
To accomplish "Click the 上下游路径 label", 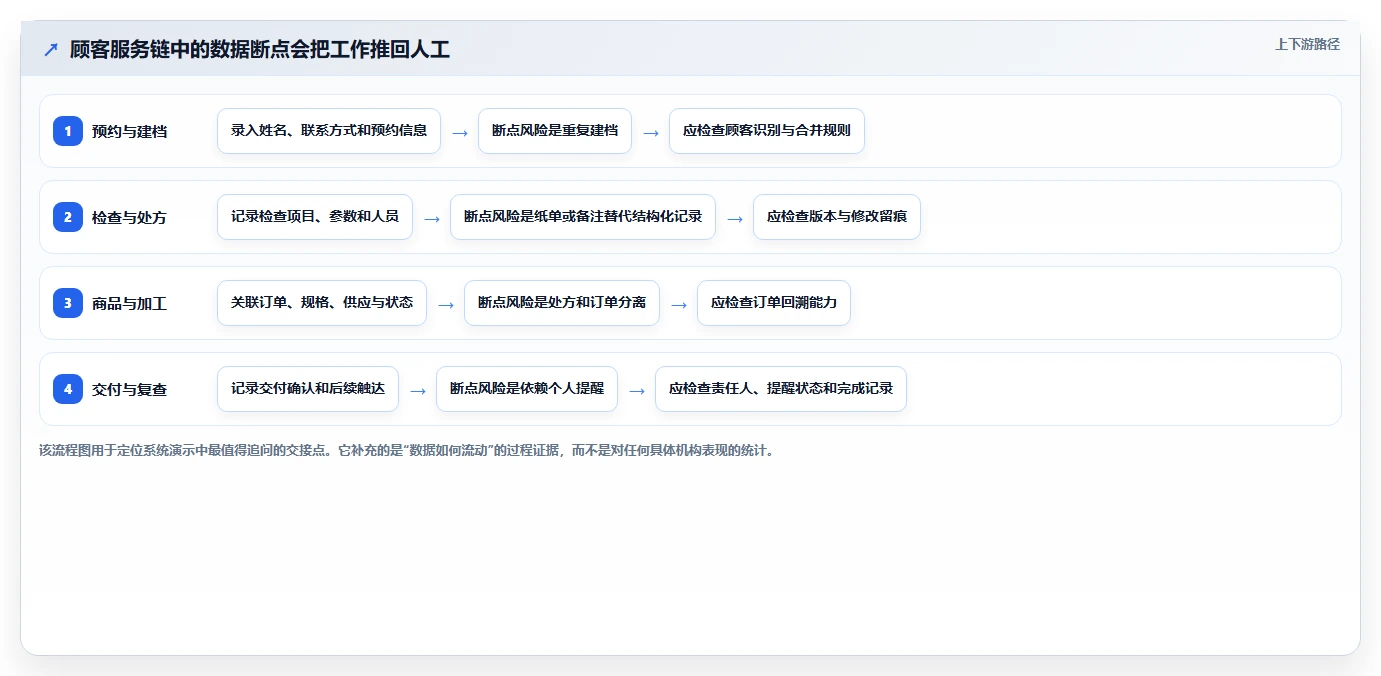I will [x=1307, y=44].
